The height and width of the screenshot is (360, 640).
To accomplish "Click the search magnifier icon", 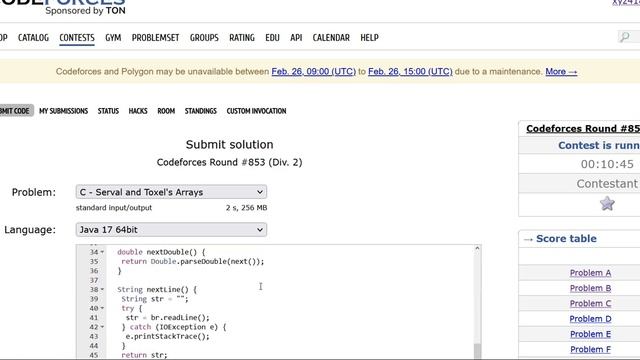I will (624, 37).
